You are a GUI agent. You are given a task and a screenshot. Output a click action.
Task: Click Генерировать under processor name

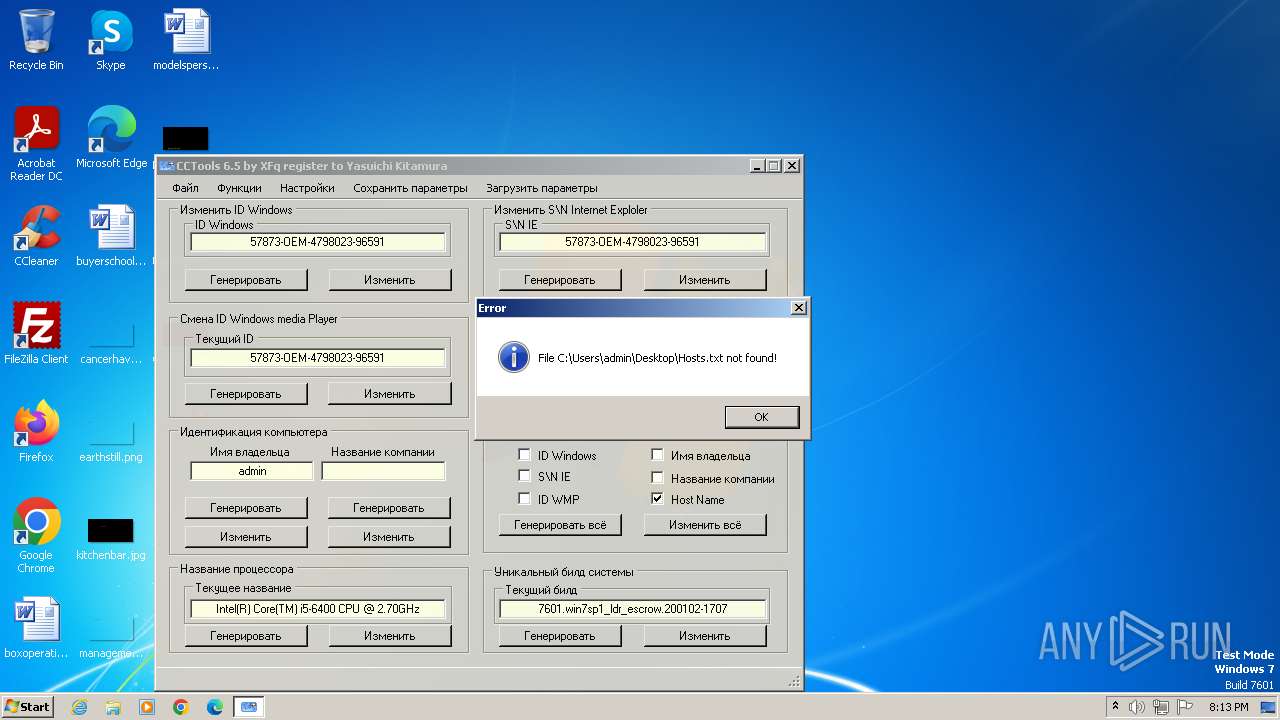[246, 636]
